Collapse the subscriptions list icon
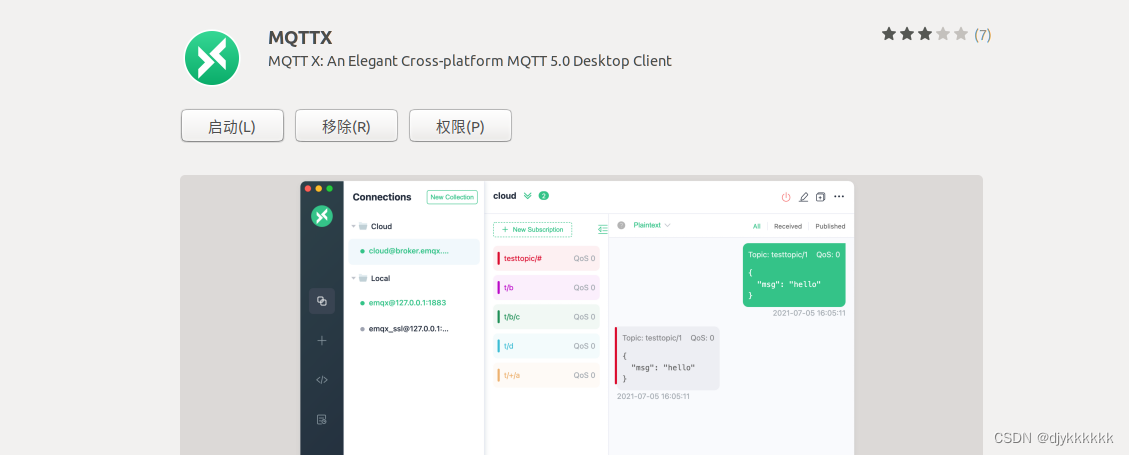Screen dimensions: 1129x455 tap(603, 230)
